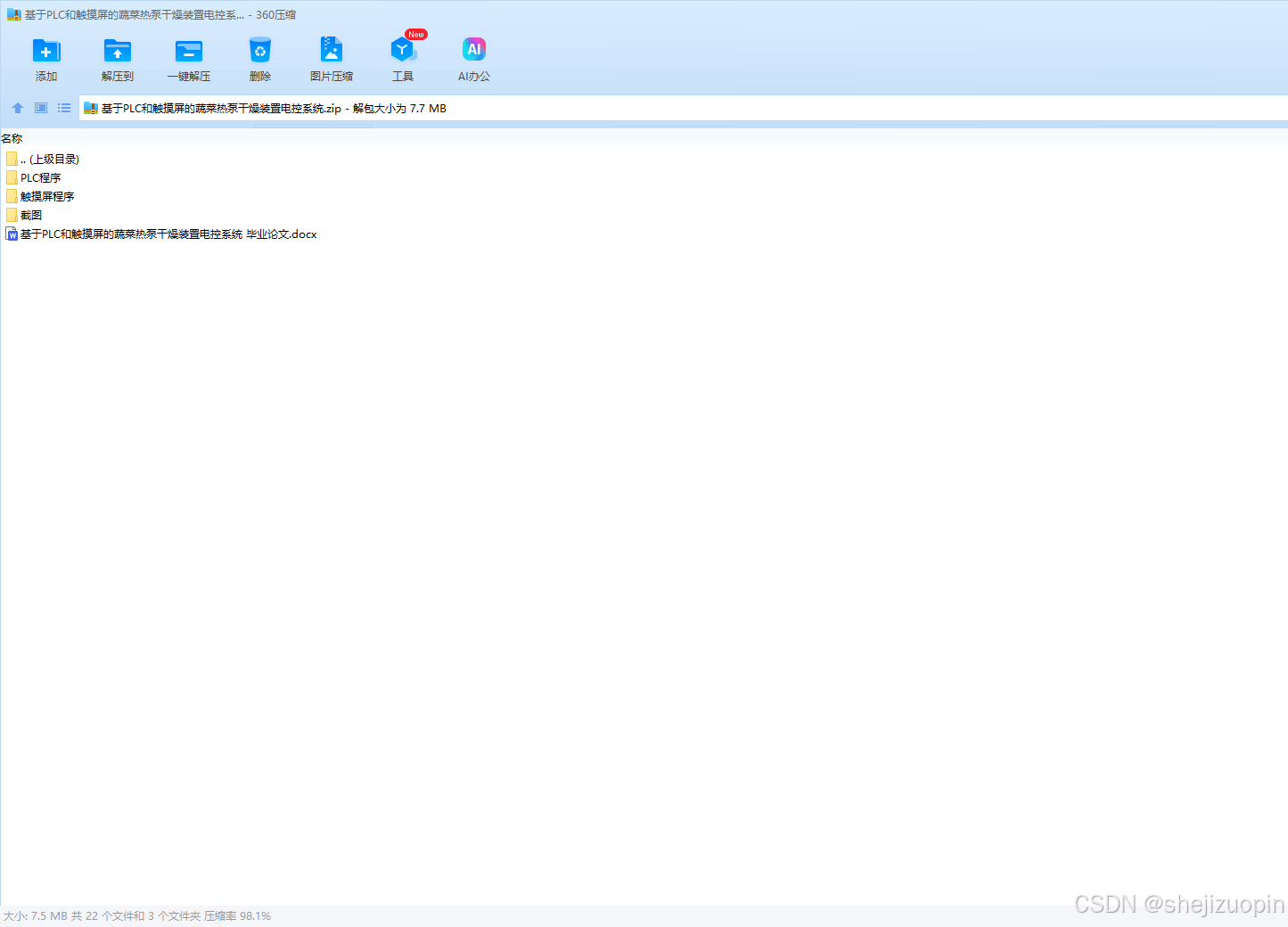
Task: Select the 截图 folder icon
Action: [12, 215]
